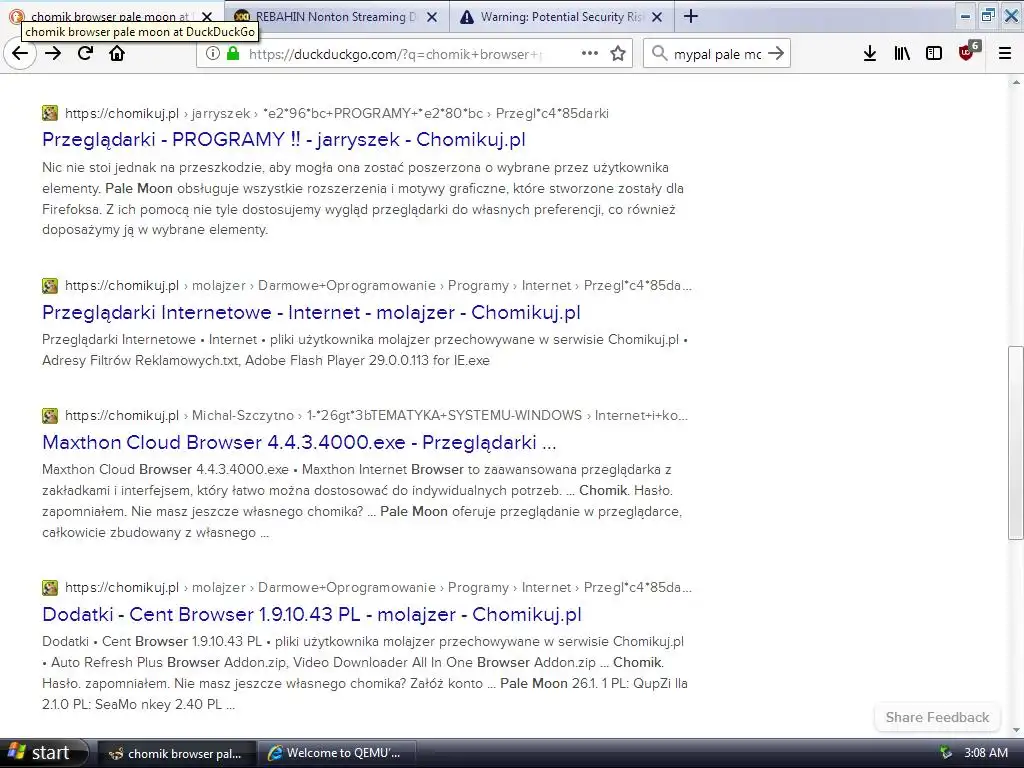1024x768 pixels.
Task: Click the 3:08 AM taskbar clock
Action: click(985, 753)
